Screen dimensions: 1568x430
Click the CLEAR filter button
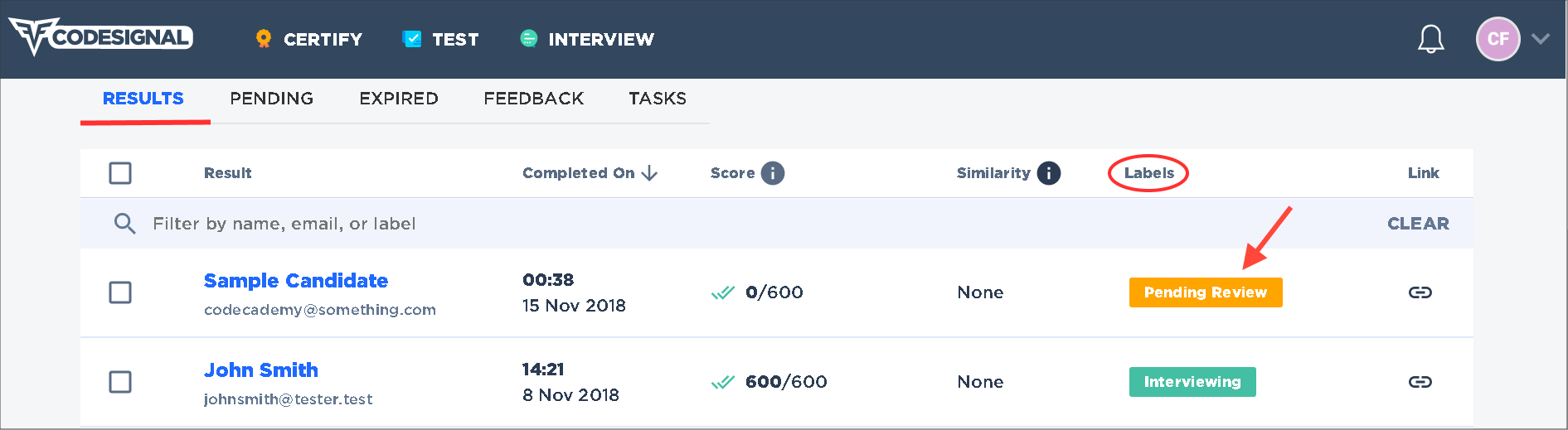(x=1418, y=224)
